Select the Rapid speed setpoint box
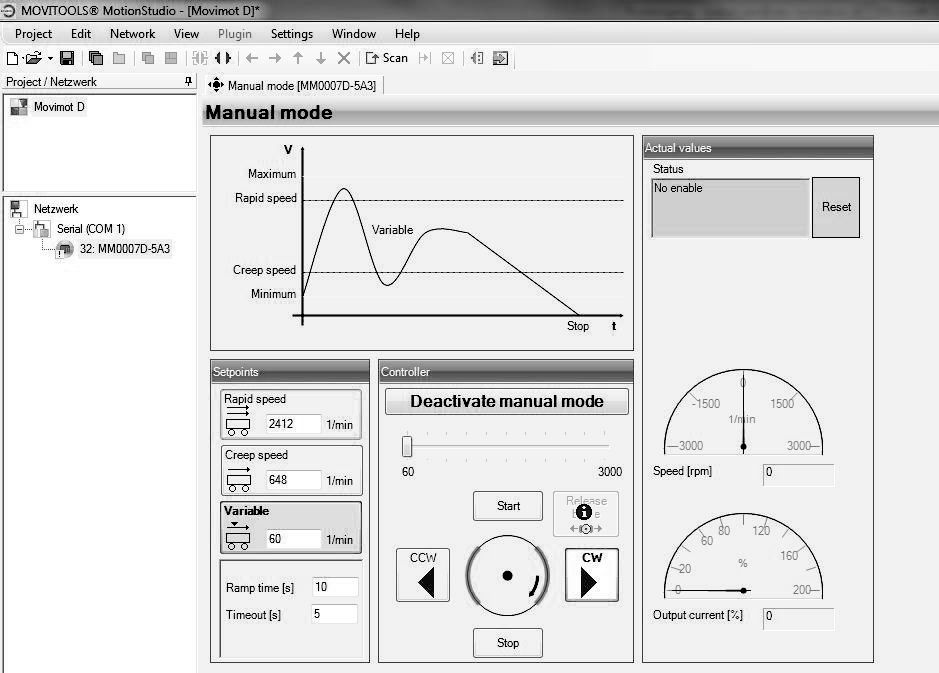 (x=291, y=414)
